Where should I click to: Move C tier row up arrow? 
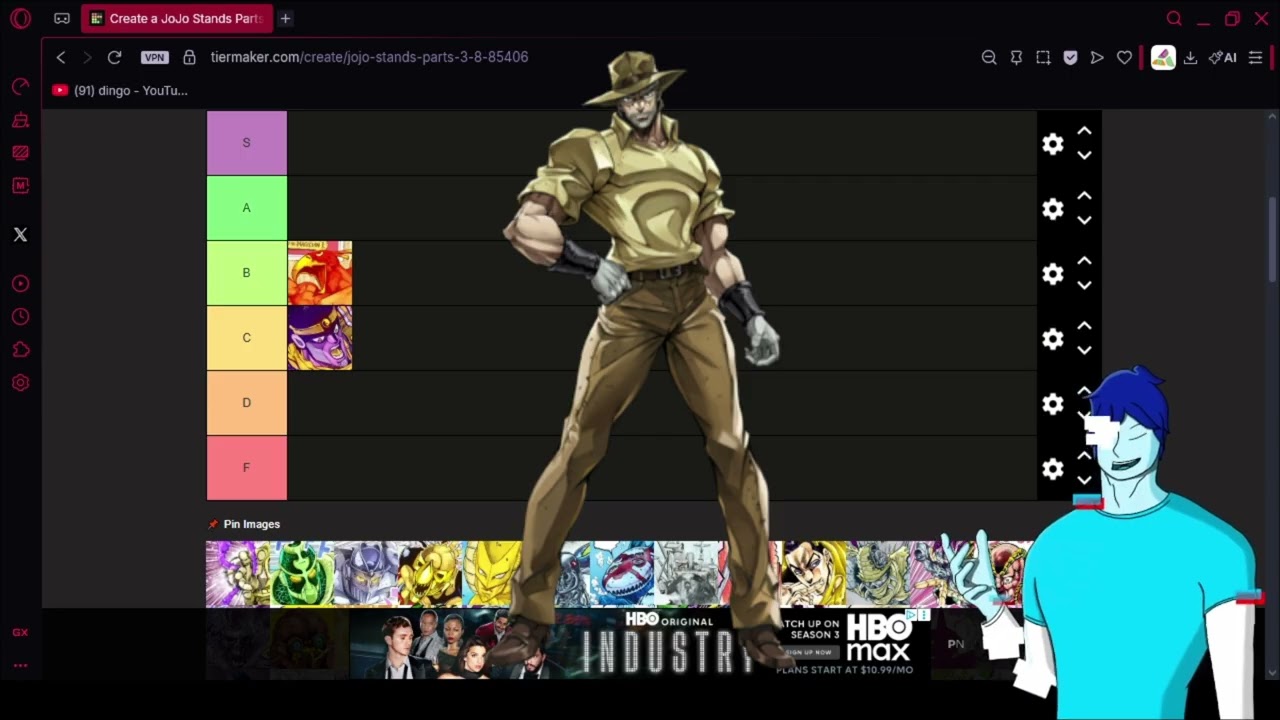(x=1084, y=326)
